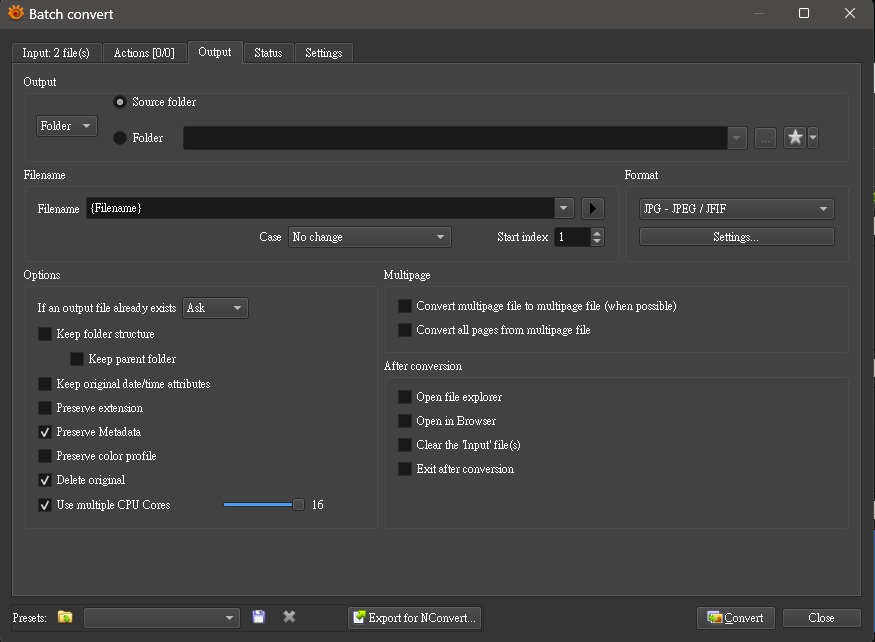Check Open file explorer after conversion
The height and width of the screenshot is (642, 875).
(x=405, y=397)
